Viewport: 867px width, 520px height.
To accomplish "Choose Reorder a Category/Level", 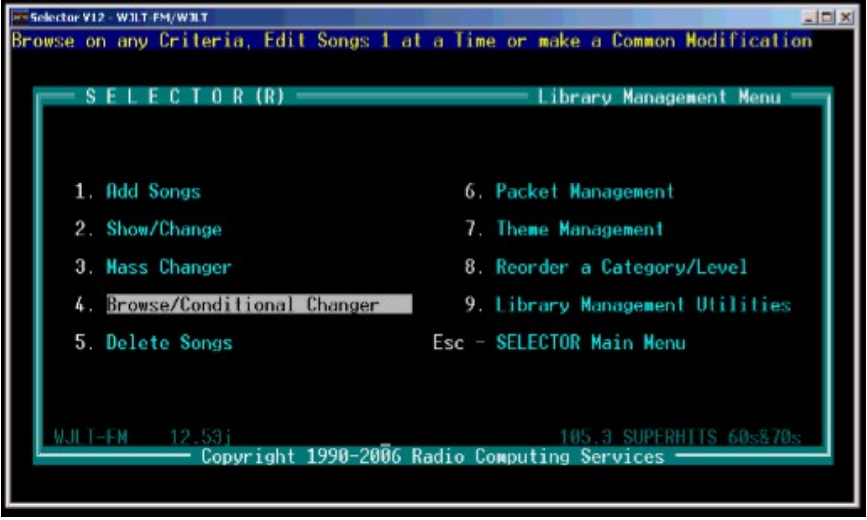I will coord(621,268).
